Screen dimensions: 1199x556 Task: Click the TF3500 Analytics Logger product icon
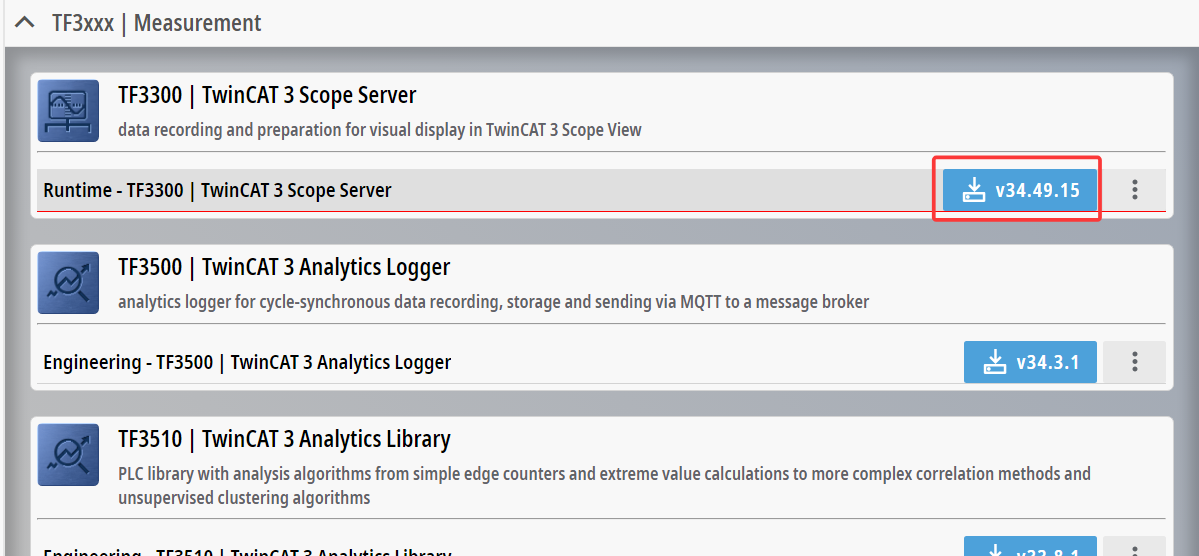(68, 283)
